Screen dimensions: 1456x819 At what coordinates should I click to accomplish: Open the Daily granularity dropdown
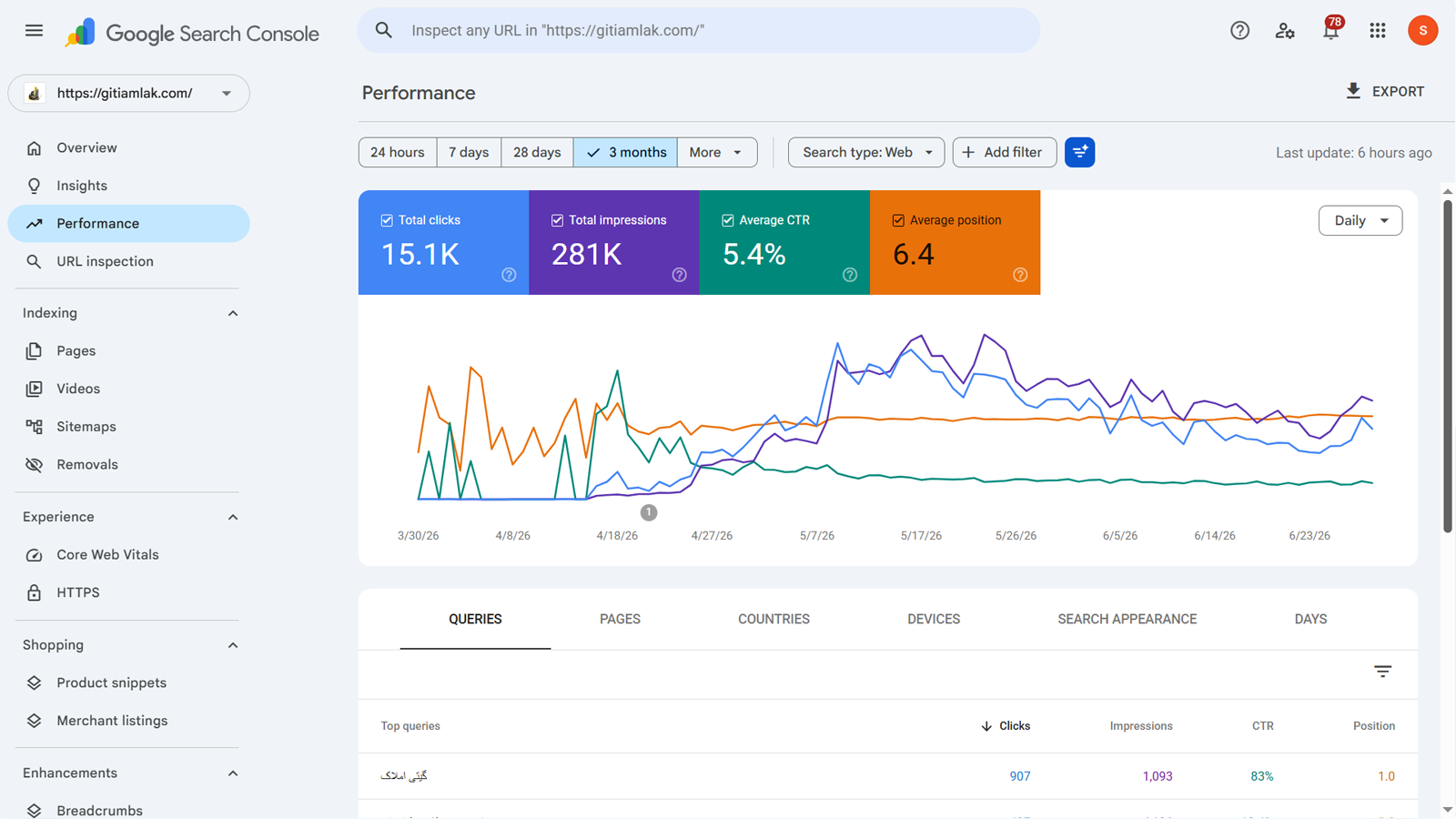tap(1360, 220)
